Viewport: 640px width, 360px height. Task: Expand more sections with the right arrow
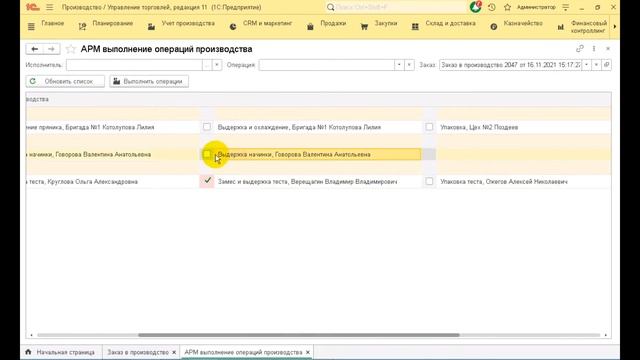coord(615,27)
